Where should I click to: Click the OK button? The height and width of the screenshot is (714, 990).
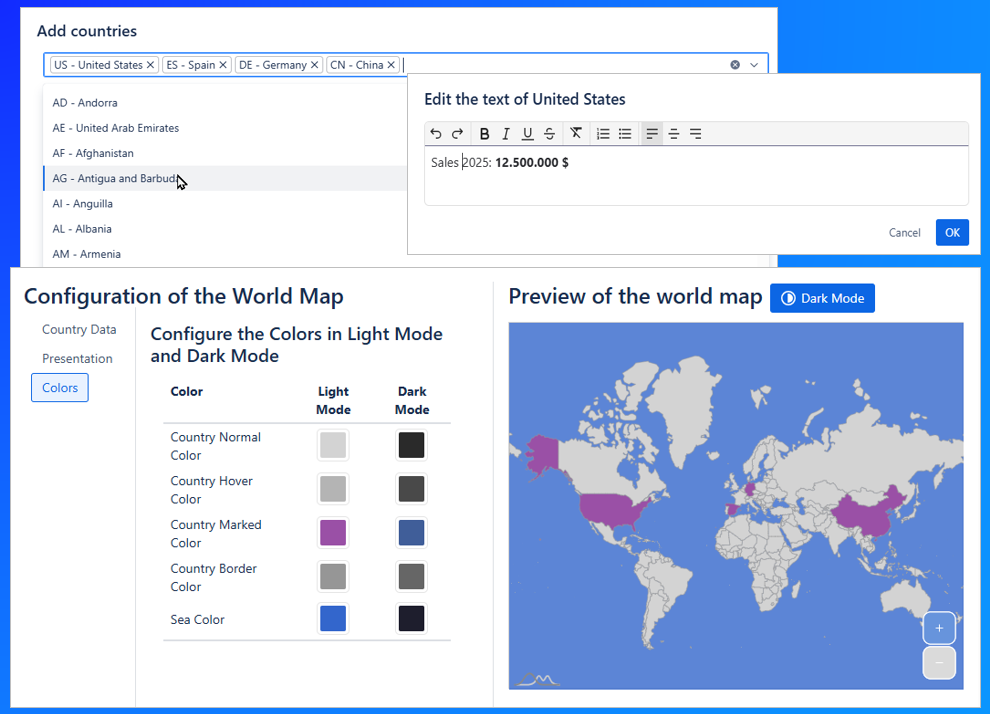click(952, 233)
